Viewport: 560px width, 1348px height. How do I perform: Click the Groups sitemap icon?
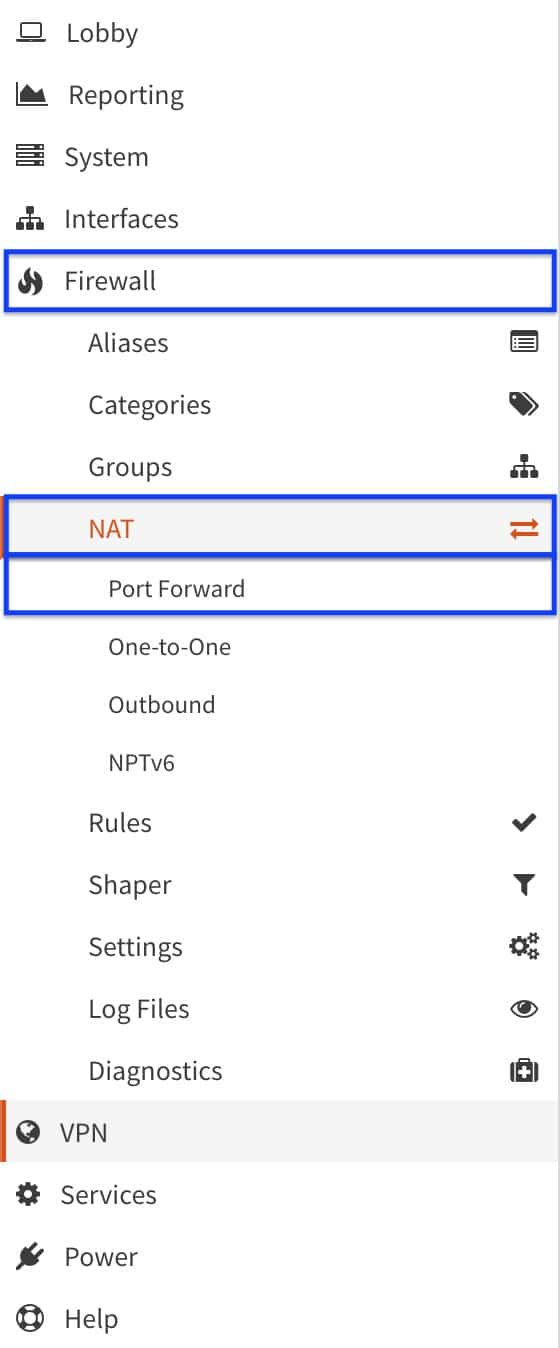(524, 466)
